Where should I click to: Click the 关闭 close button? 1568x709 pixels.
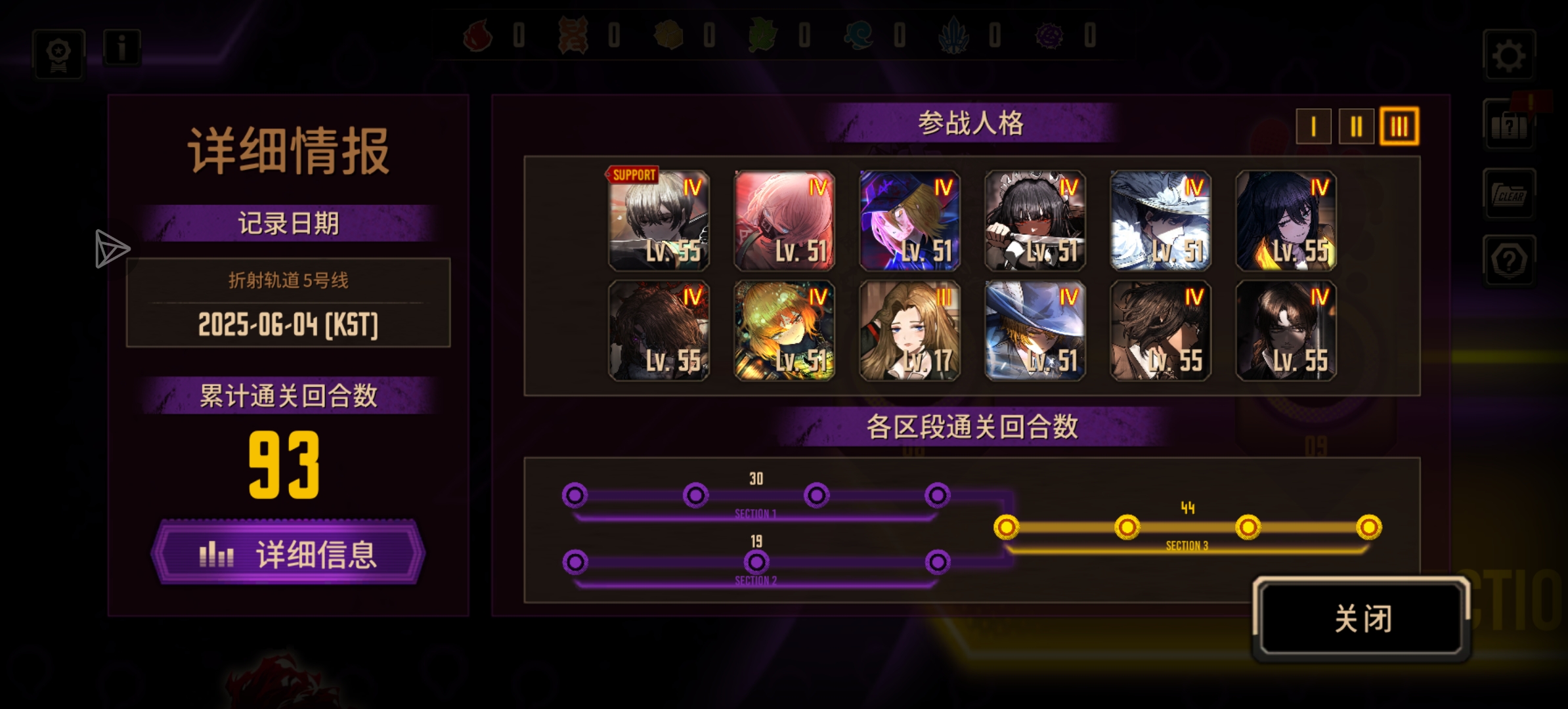tap(1362, 618)
